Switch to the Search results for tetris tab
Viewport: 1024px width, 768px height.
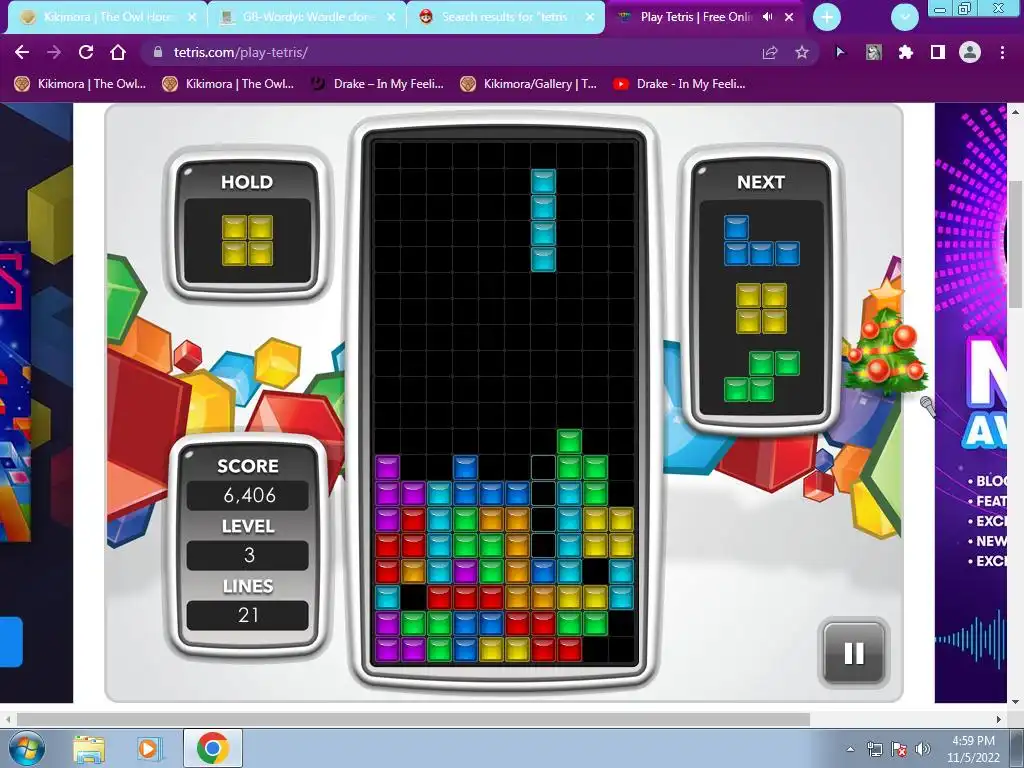point(507,17)
